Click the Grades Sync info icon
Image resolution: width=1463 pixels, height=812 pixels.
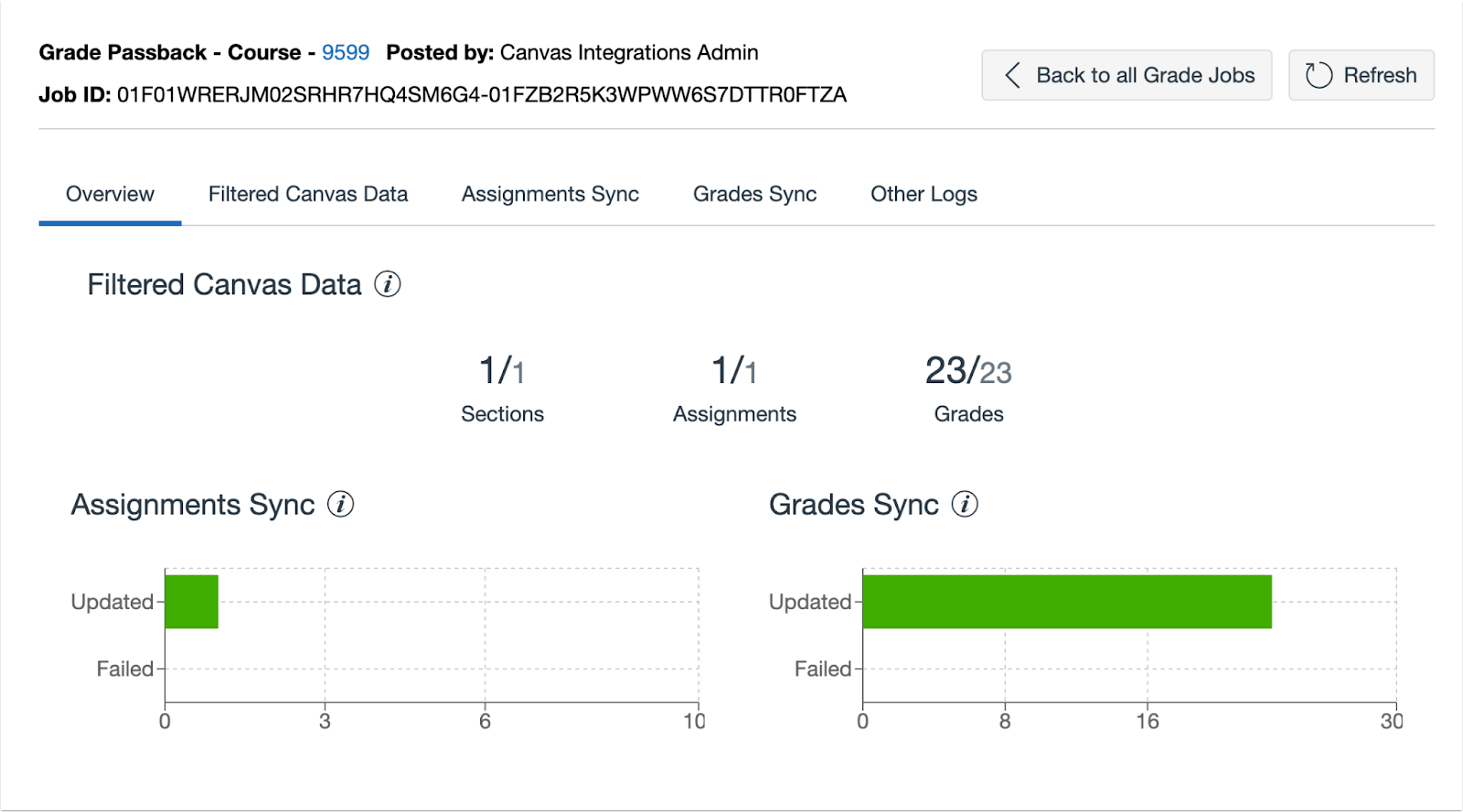tap(965, 504)
